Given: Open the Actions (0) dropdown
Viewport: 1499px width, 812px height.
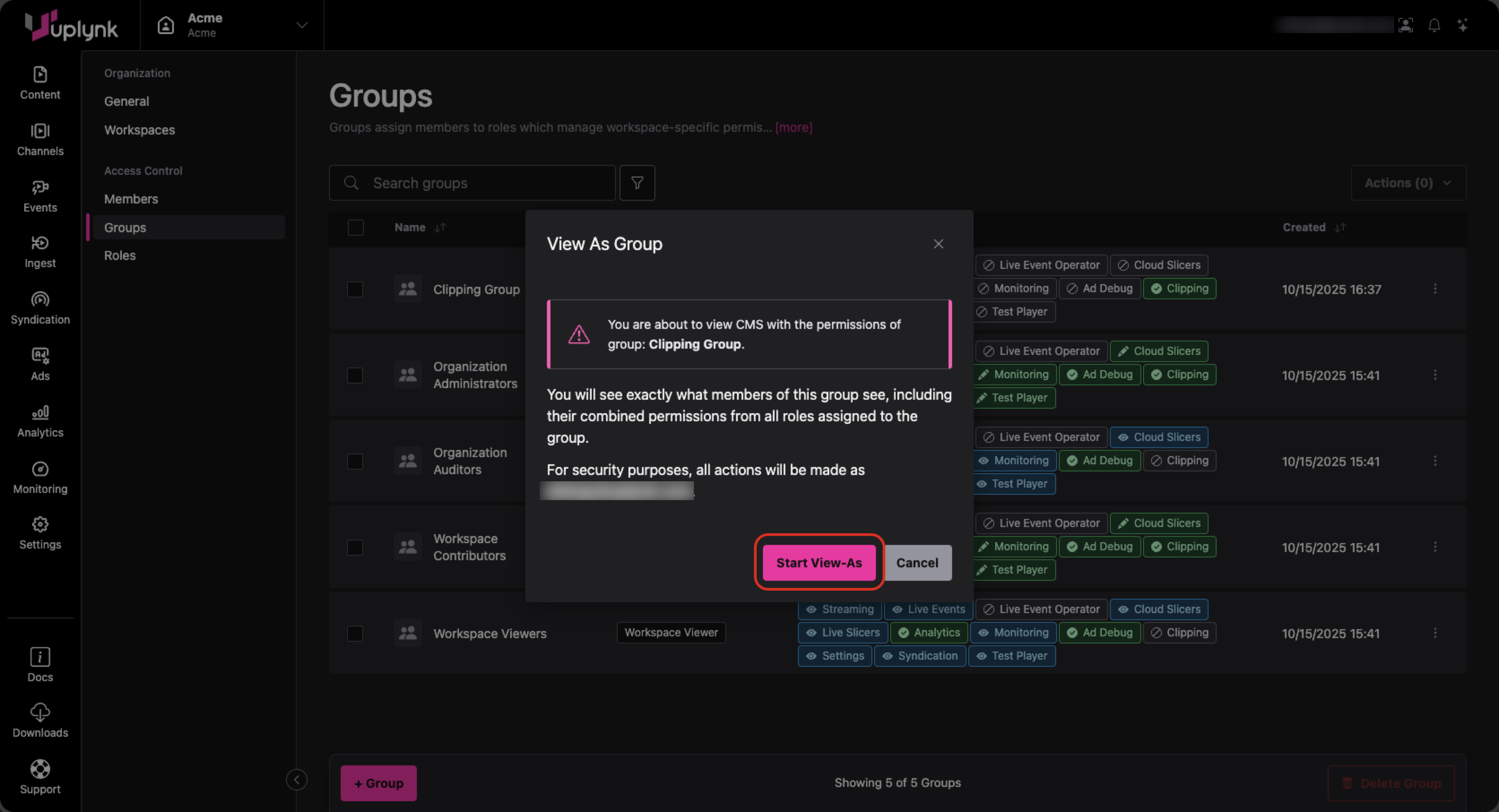Looking at the screenshot, I should tap(1407, 183).
